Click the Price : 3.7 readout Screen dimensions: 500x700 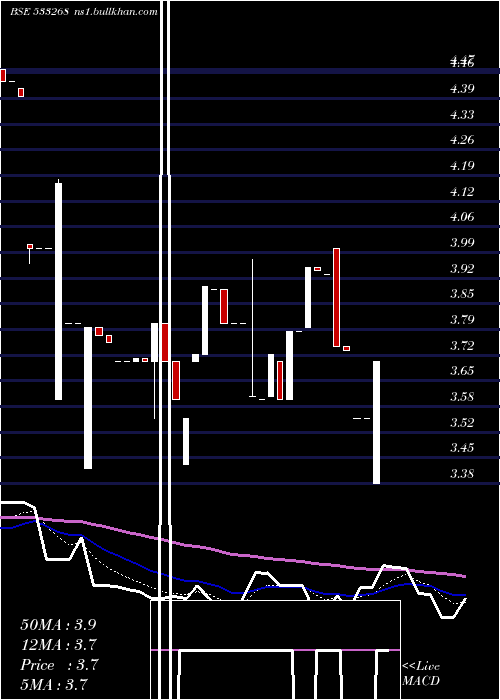tap(59, 665)
